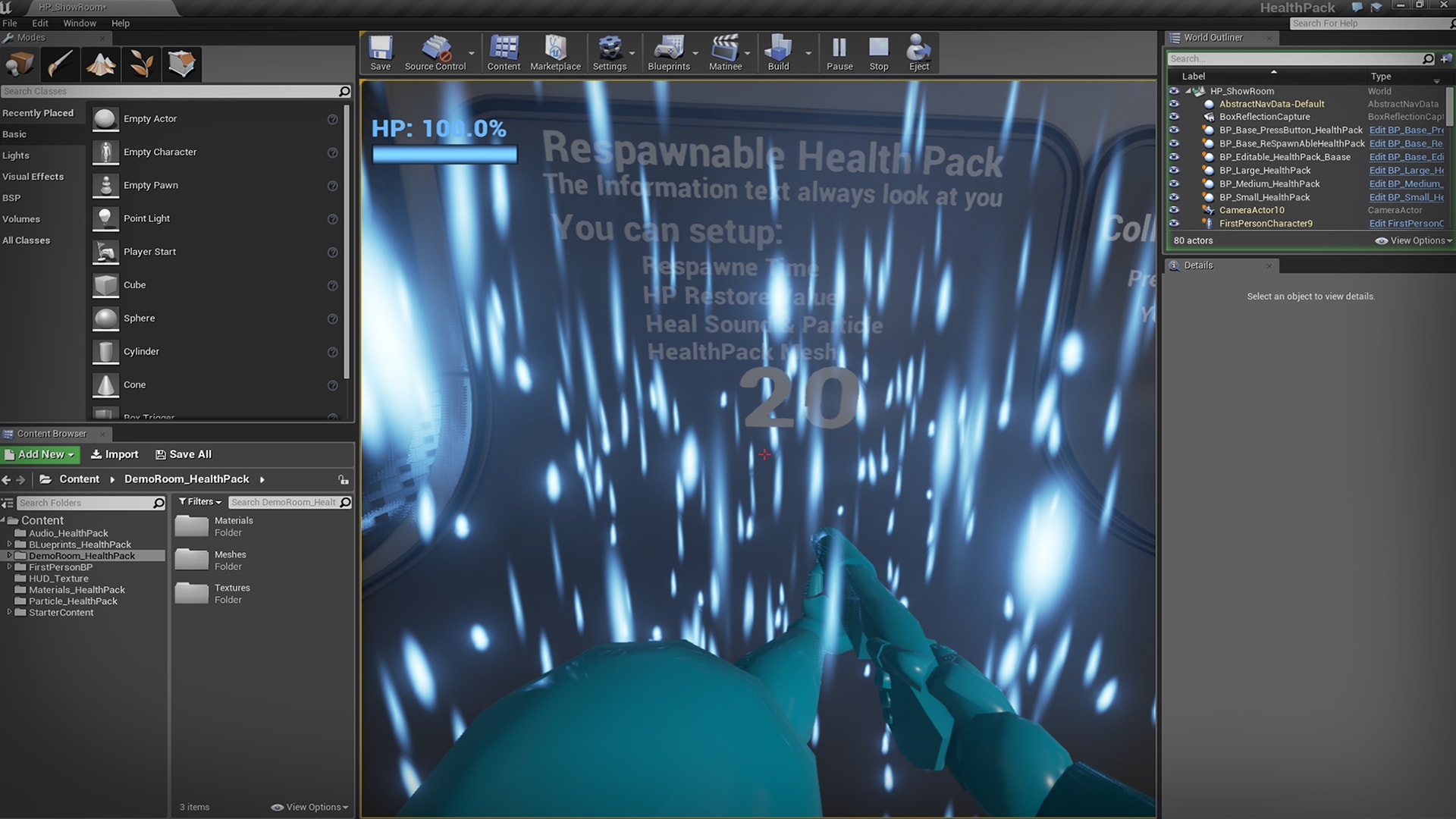Screen dimensions: 1456x819
Task: Switch to Foliage mode in Modes panel
Action: (x=140, y=64)
